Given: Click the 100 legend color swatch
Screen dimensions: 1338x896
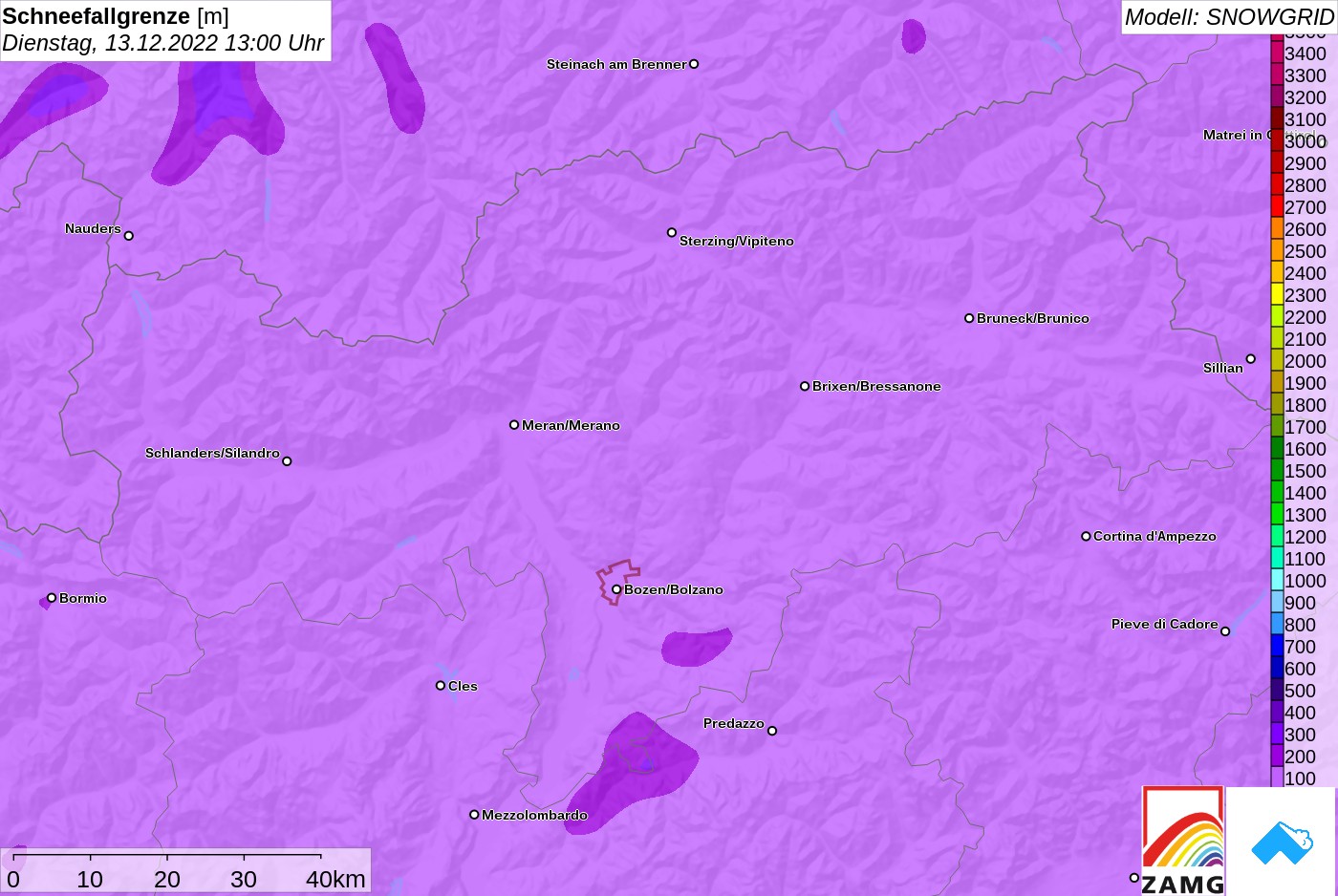Looking at the screenshot, I should [1277, 779].
